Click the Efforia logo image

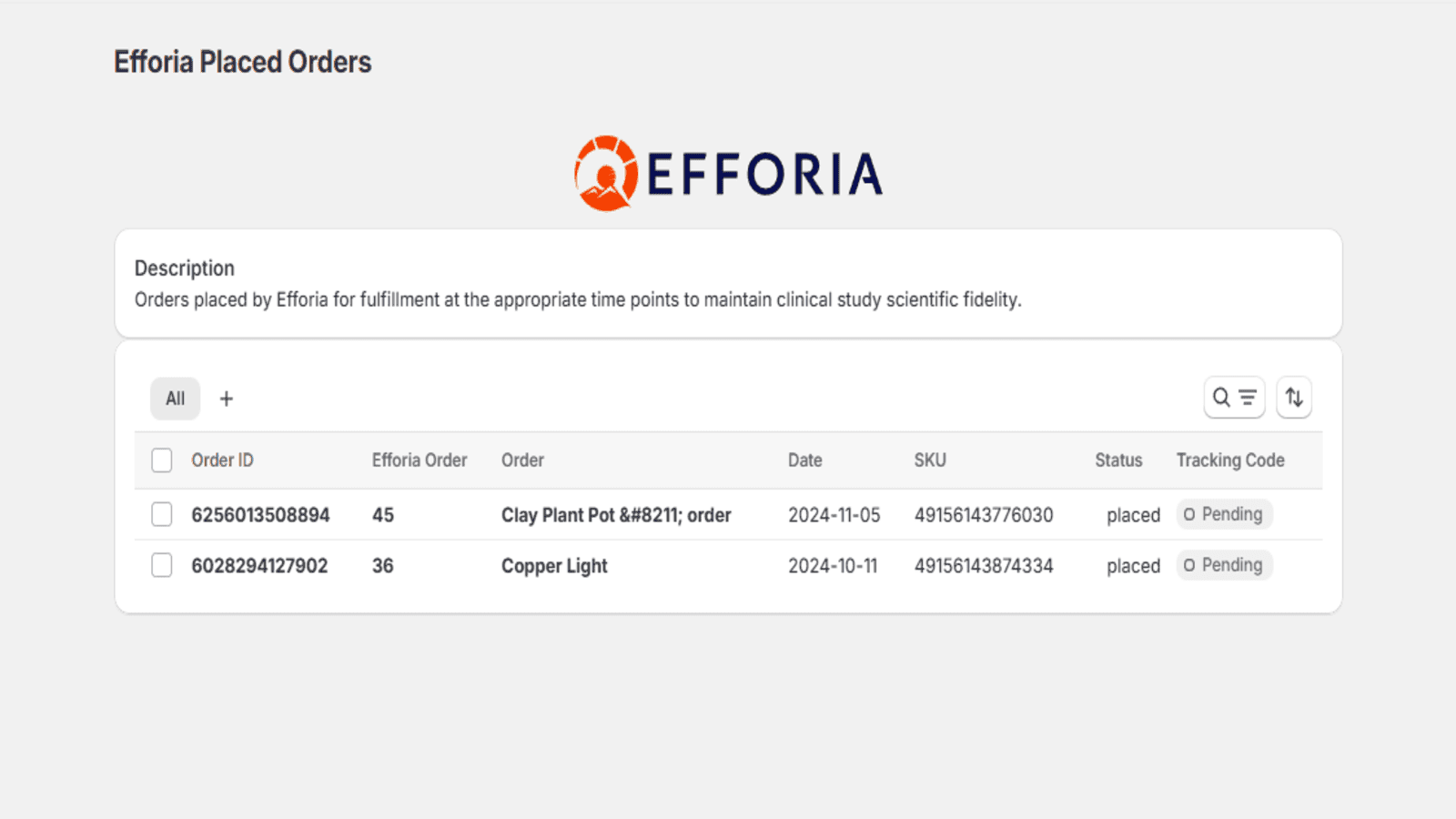(728, 173)
